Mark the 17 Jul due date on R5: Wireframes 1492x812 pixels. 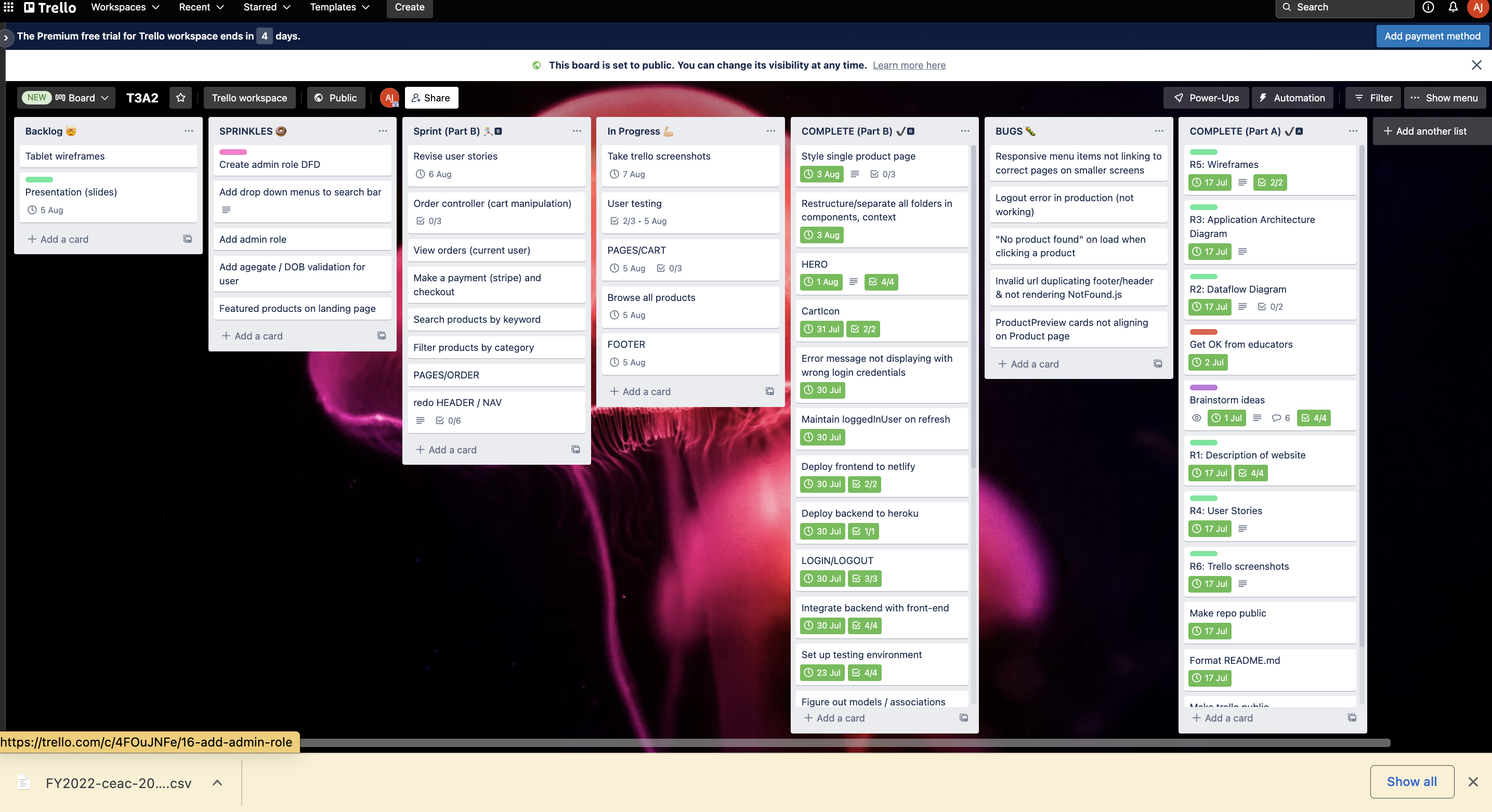click(1210, 182)
